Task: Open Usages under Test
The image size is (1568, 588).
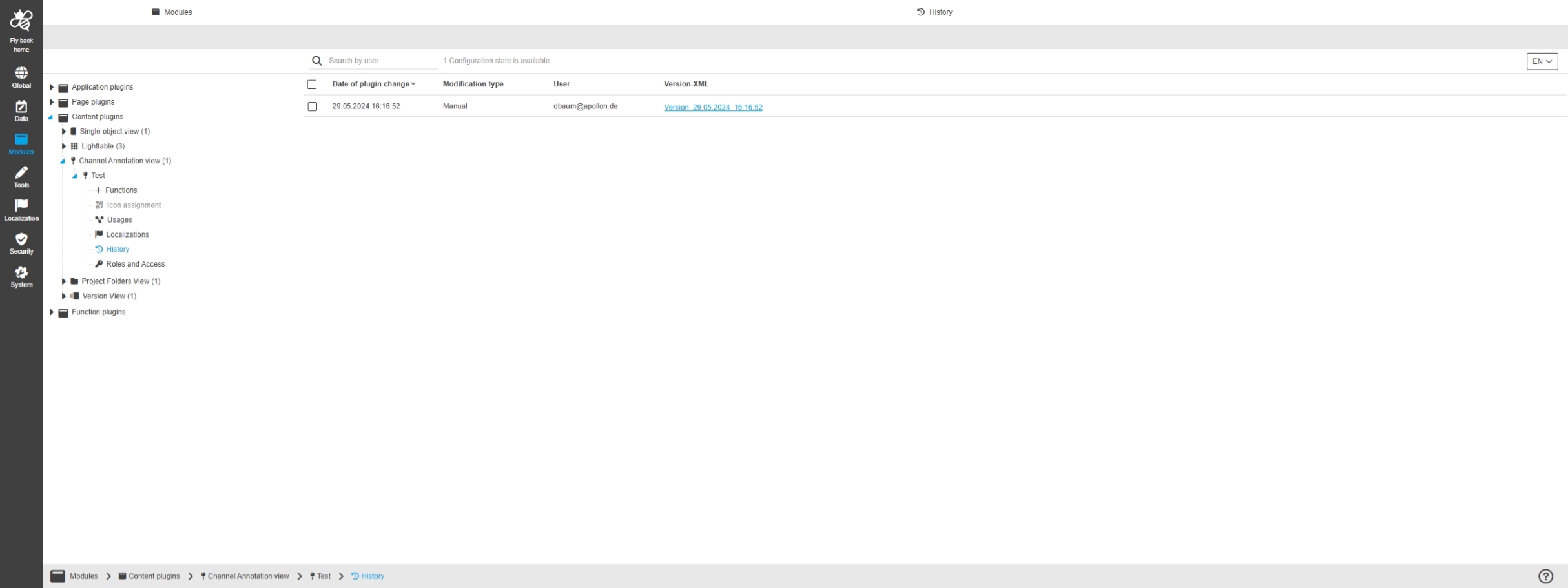Action: (x=119, y=220)
